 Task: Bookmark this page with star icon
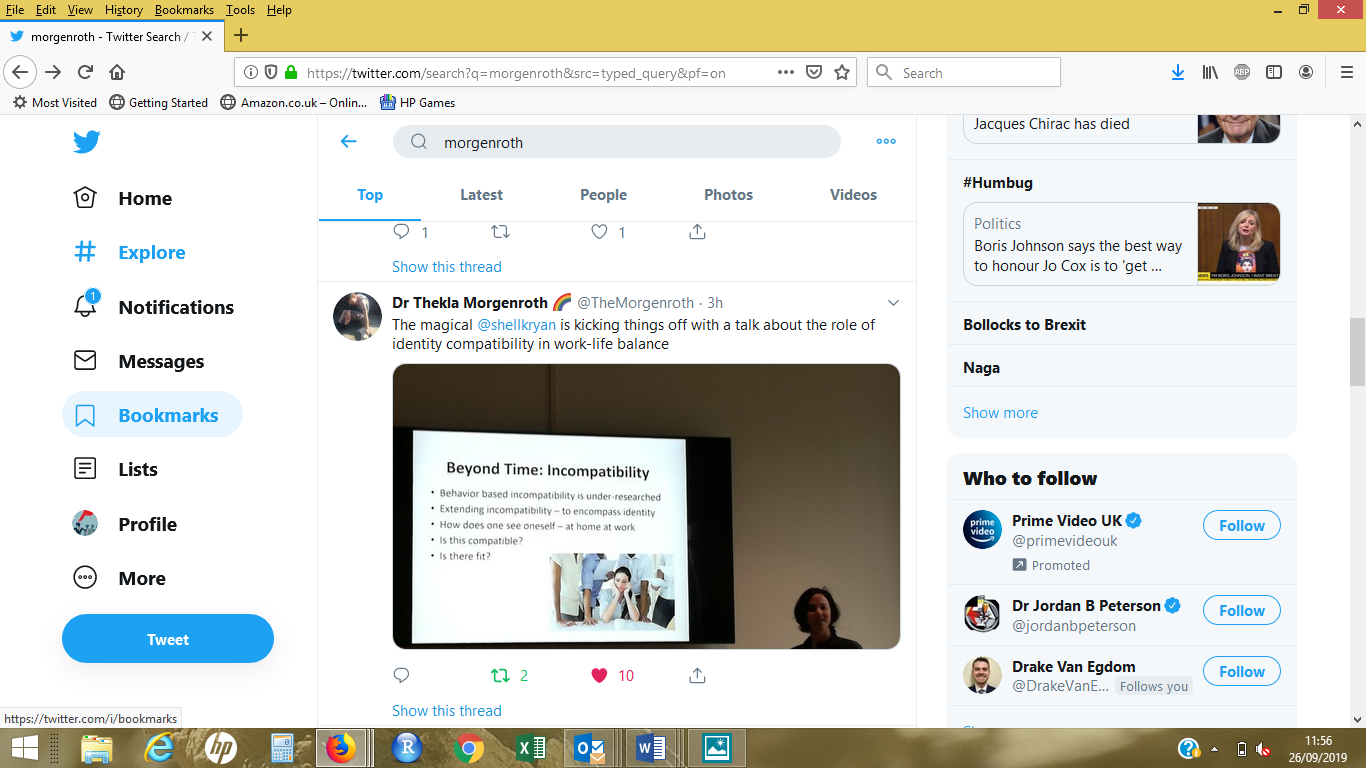842,72
